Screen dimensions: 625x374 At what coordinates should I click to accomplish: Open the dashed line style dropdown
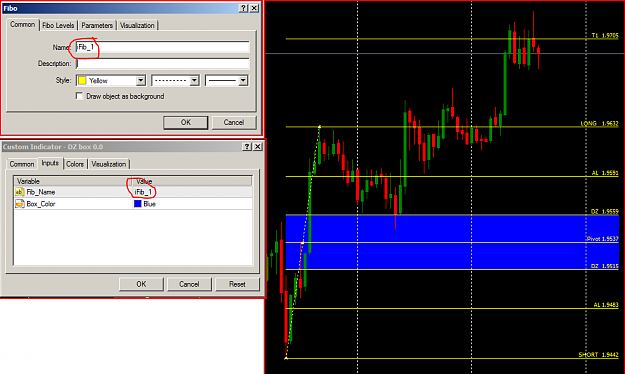tap(194, 81)
